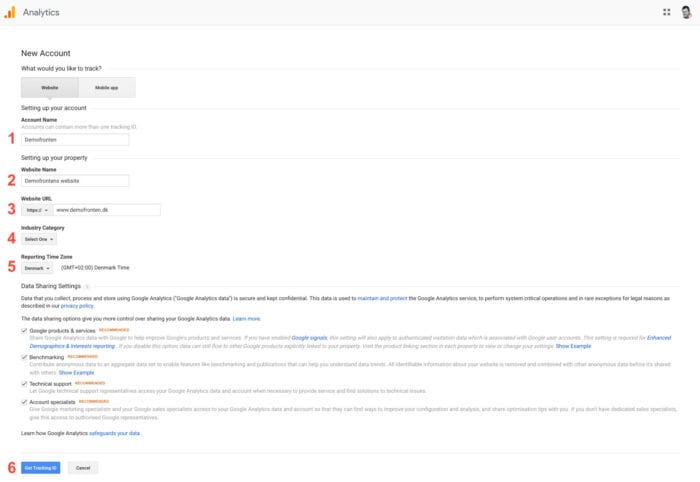Toggle the Benchmarking checkbox
This screenshot has width=700, height=482.
[x=24, y=357]
